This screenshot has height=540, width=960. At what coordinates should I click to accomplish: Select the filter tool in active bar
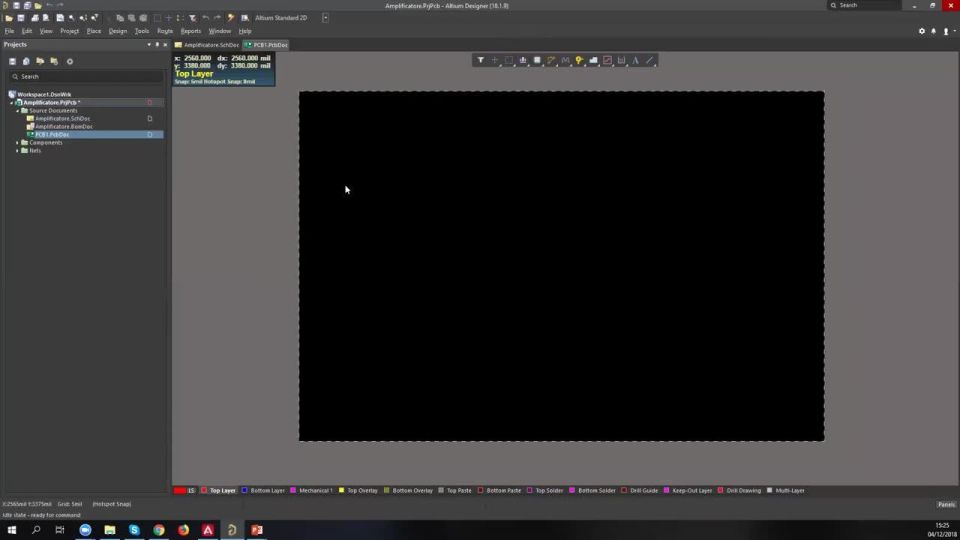(481, 60)
